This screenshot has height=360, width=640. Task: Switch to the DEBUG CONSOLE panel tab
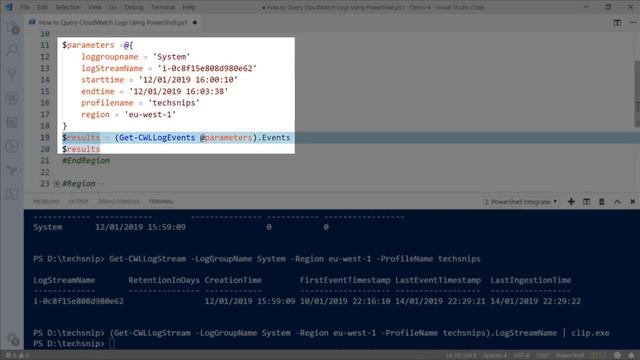(x=119, y=202)
